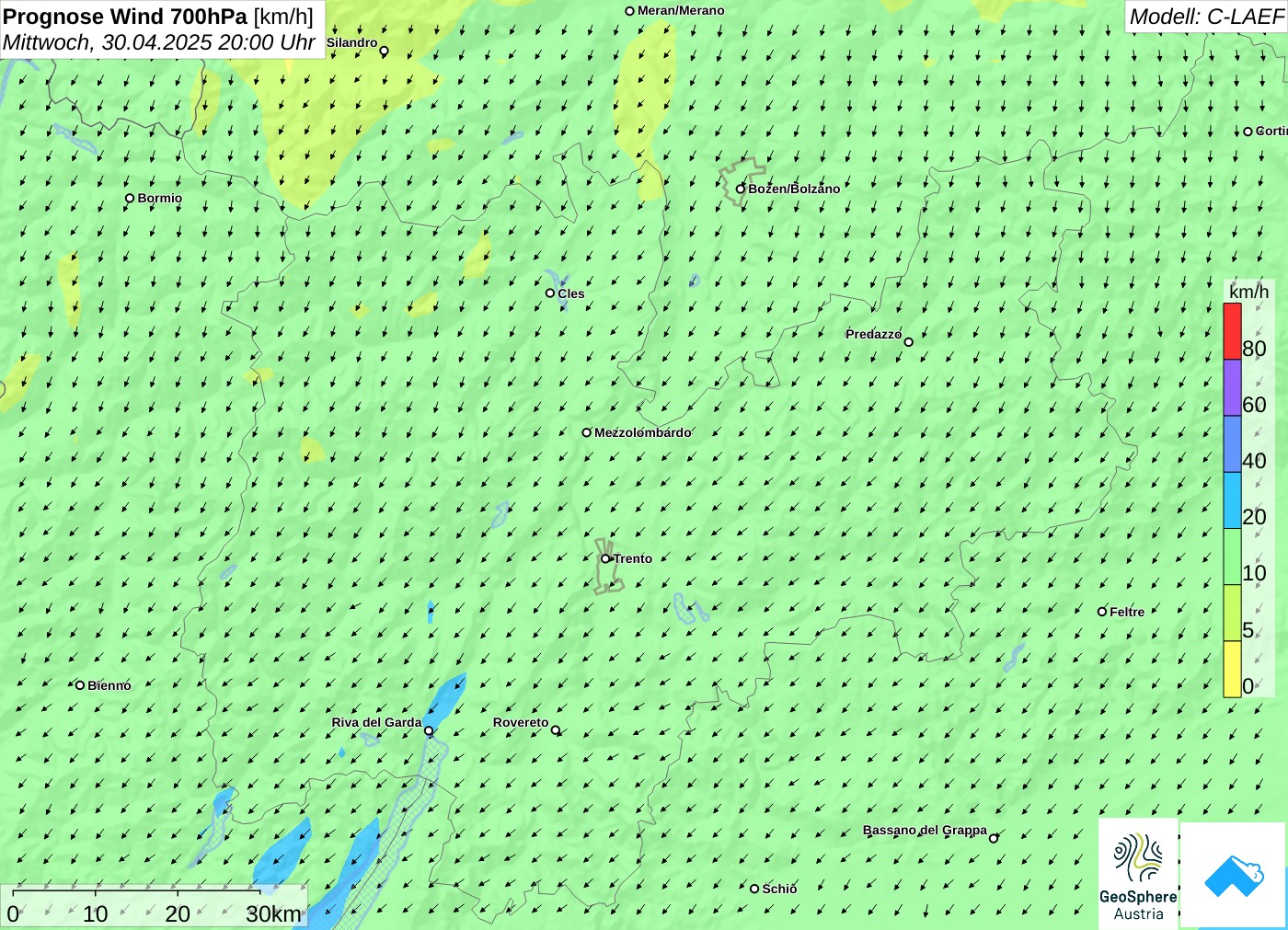Click the Silandro location marker
This screenshot has width=1288, height=930.
click(385, 51)
